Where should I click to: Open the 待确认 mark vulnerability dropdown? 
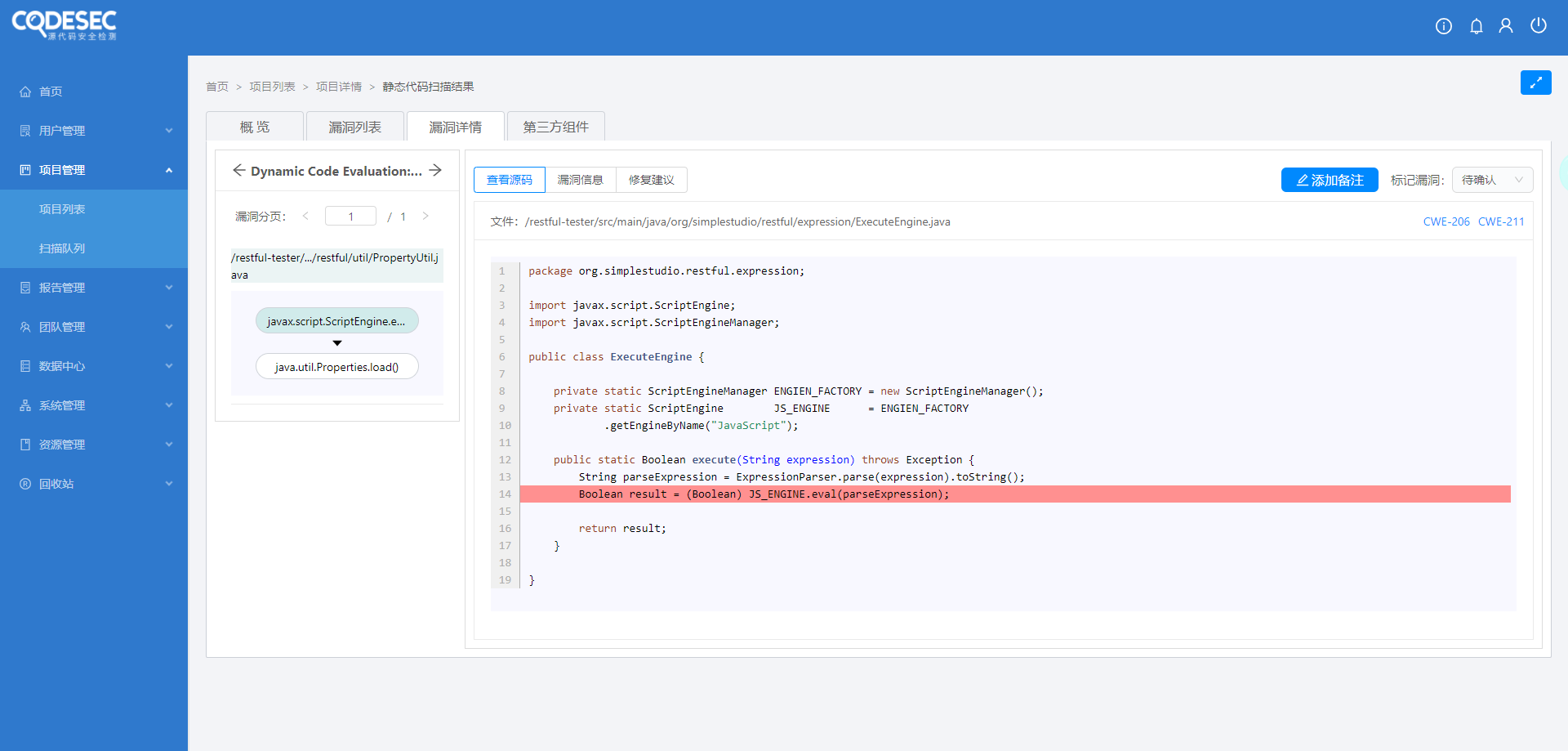point(1492,180)
